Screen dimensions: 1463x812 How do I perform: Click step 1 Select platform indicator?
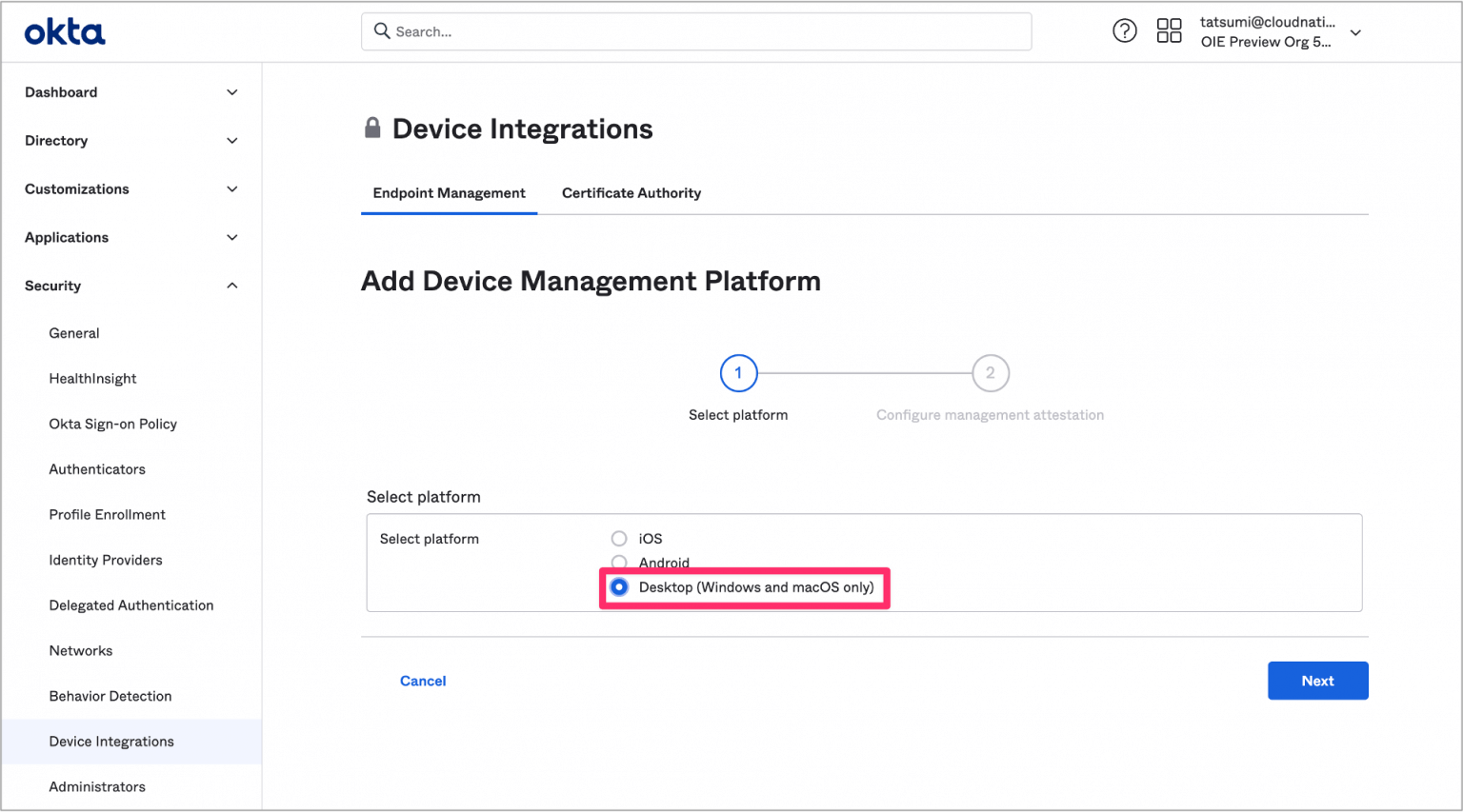point(738,372)
